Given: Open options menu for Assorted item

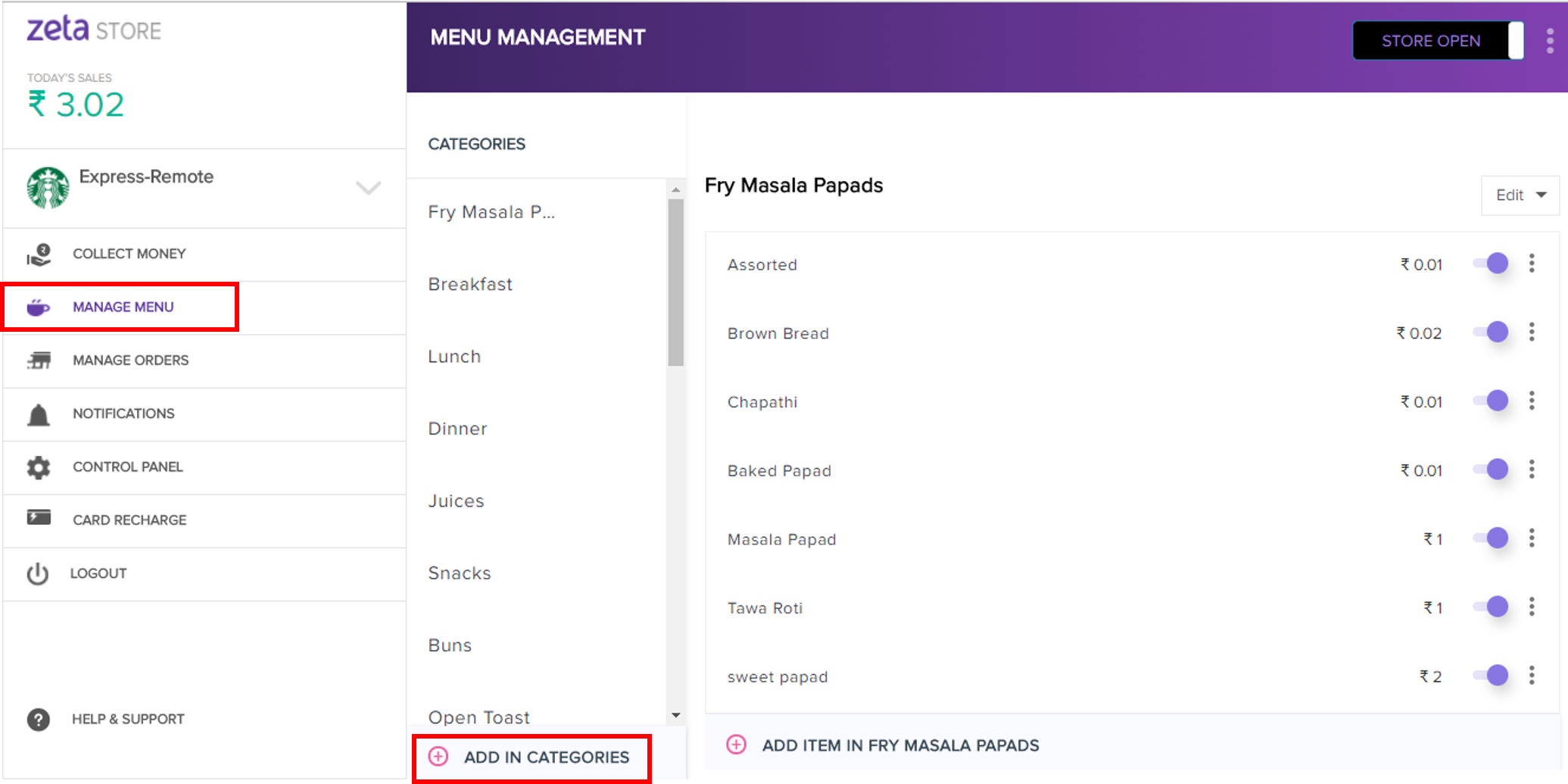Looking at the screenshot, I should [1532, 264].
